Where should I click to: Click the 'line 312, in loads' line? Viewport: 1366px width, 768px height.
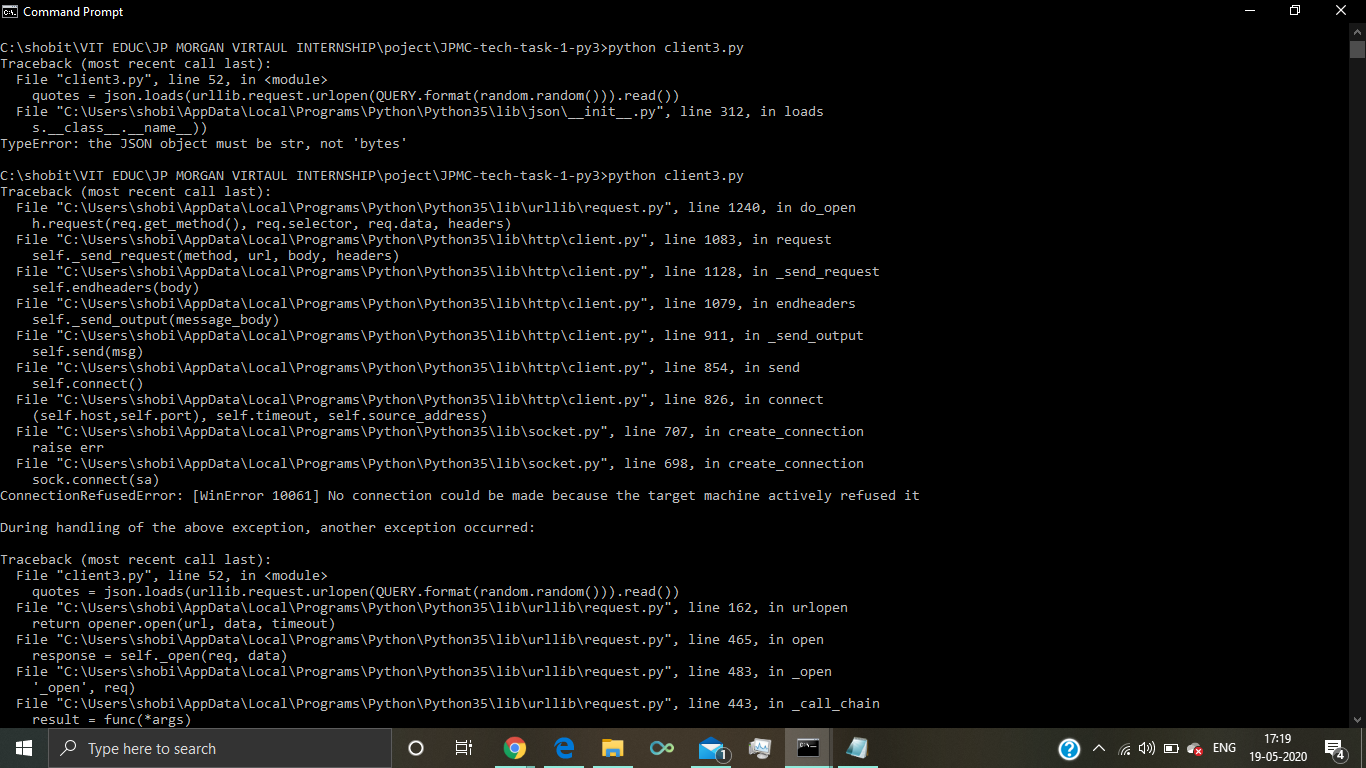[x=420, y=112]
